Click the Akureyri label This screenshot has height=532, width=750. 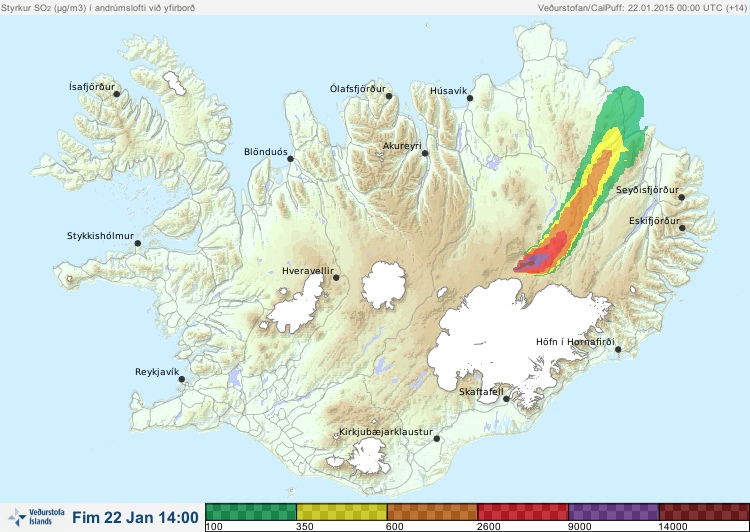tap(402, 146)
